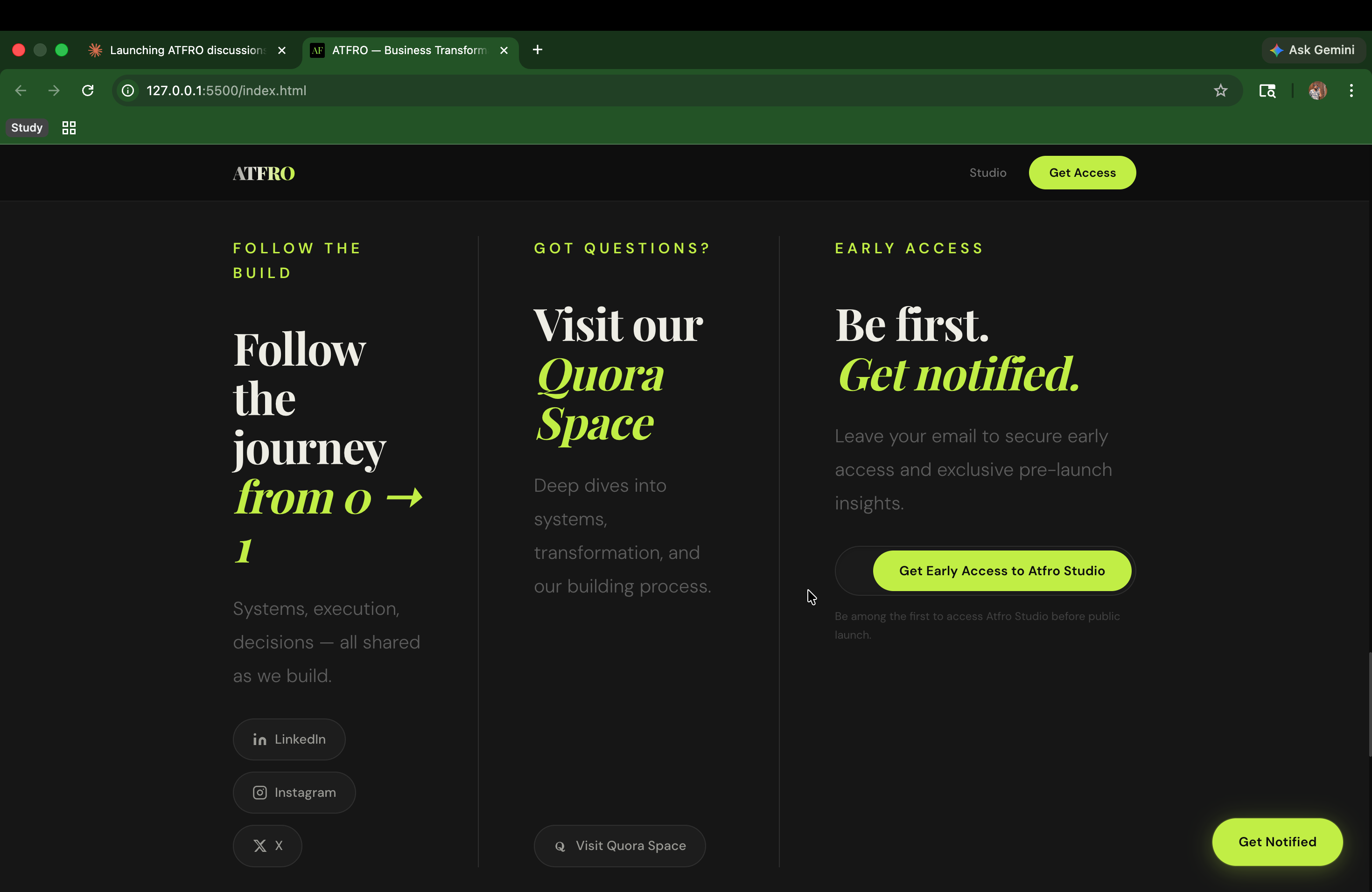
Task: Open the Study bookmark folder
Action: pyautogui.click(x=27, y=128)
